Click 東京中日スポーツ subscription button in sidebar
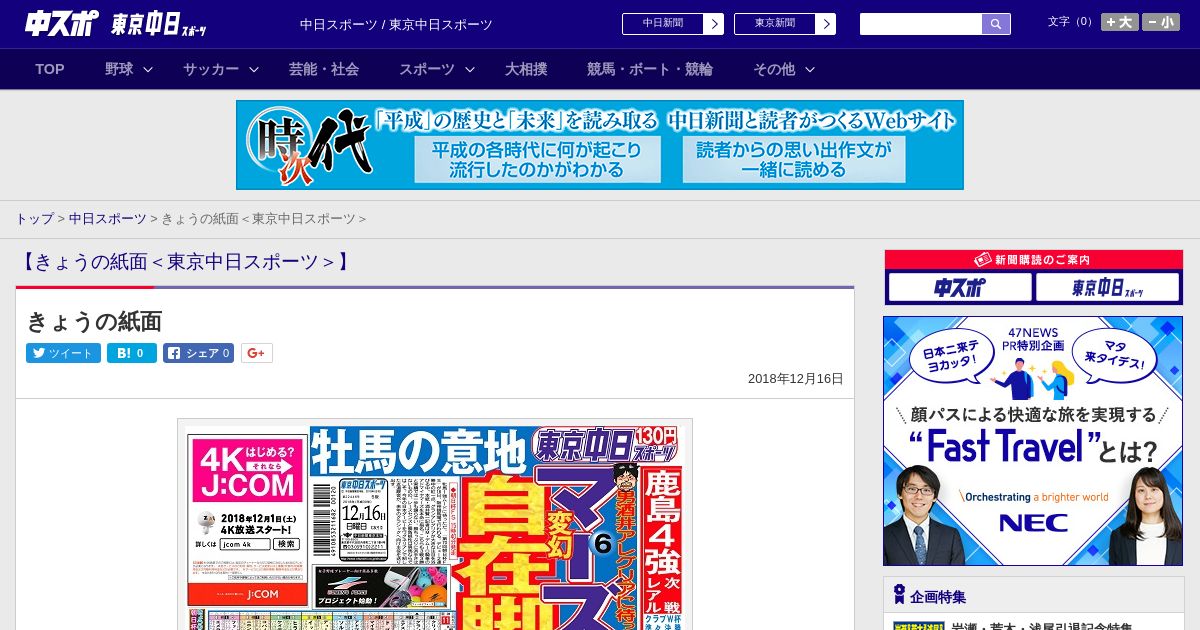Viewport: 1200px width, 630px height. (x=1108, y=288)
